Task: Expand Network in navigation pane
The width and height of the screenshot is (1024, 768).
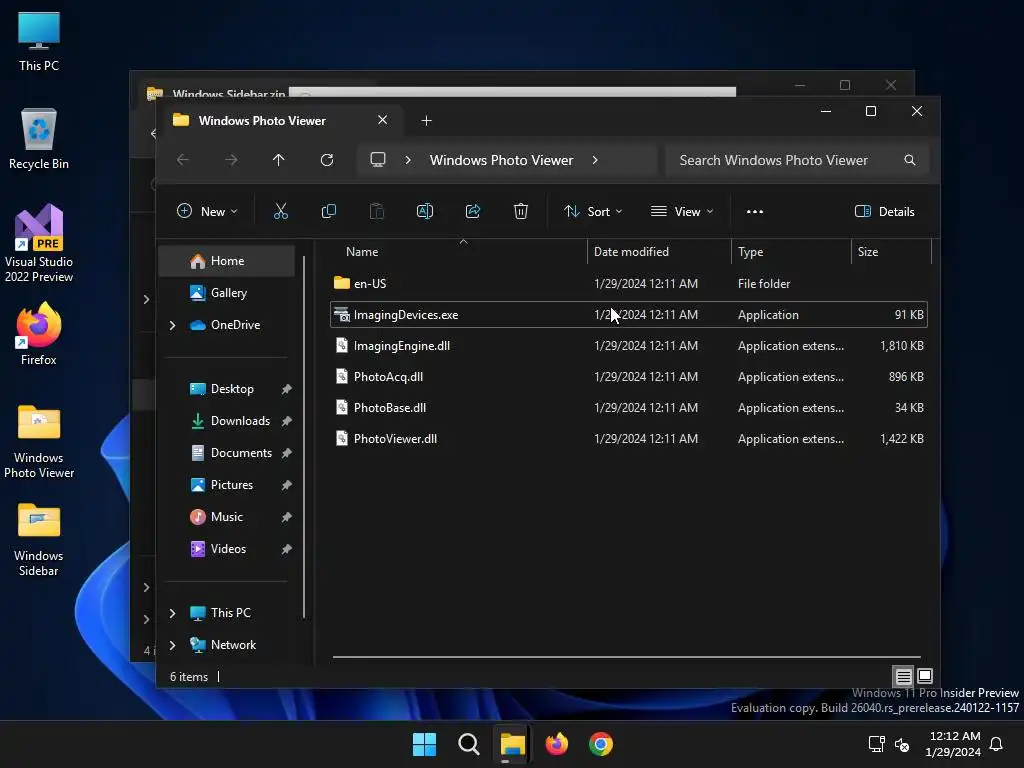Action: 172,645
